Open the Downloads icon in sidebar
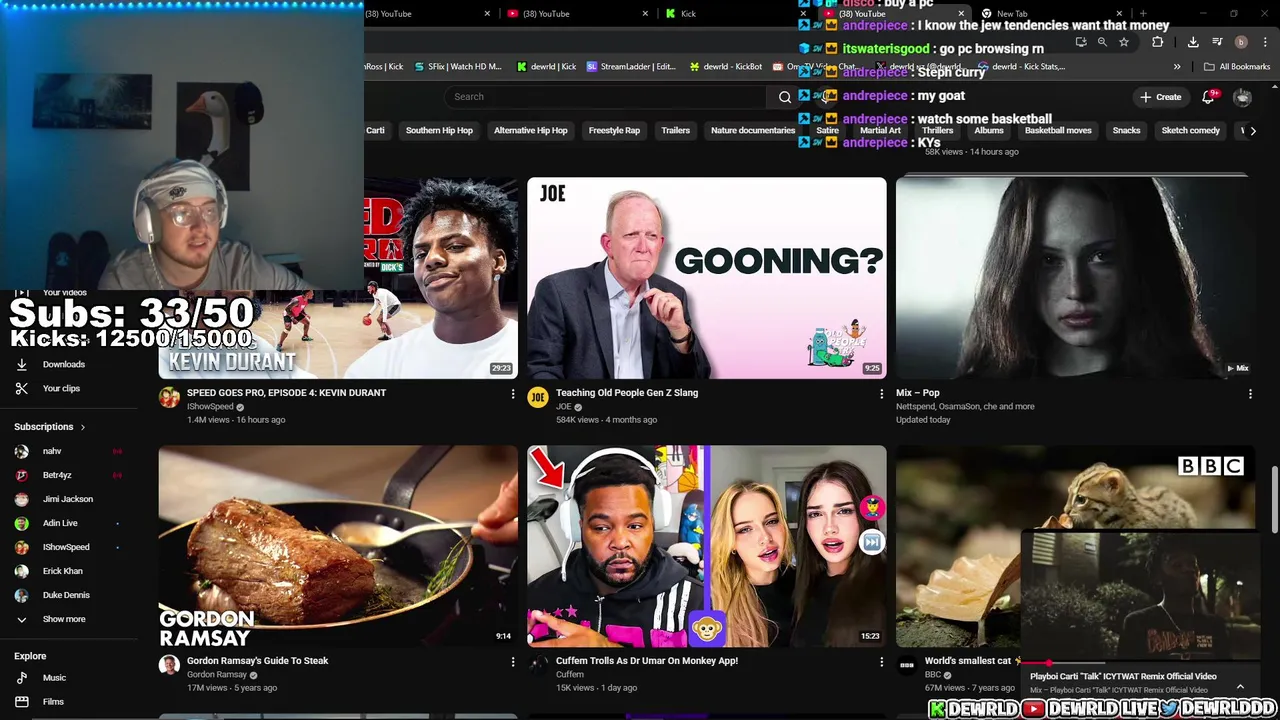Screen dimensions: 1280x720 (x=22, y=364)
